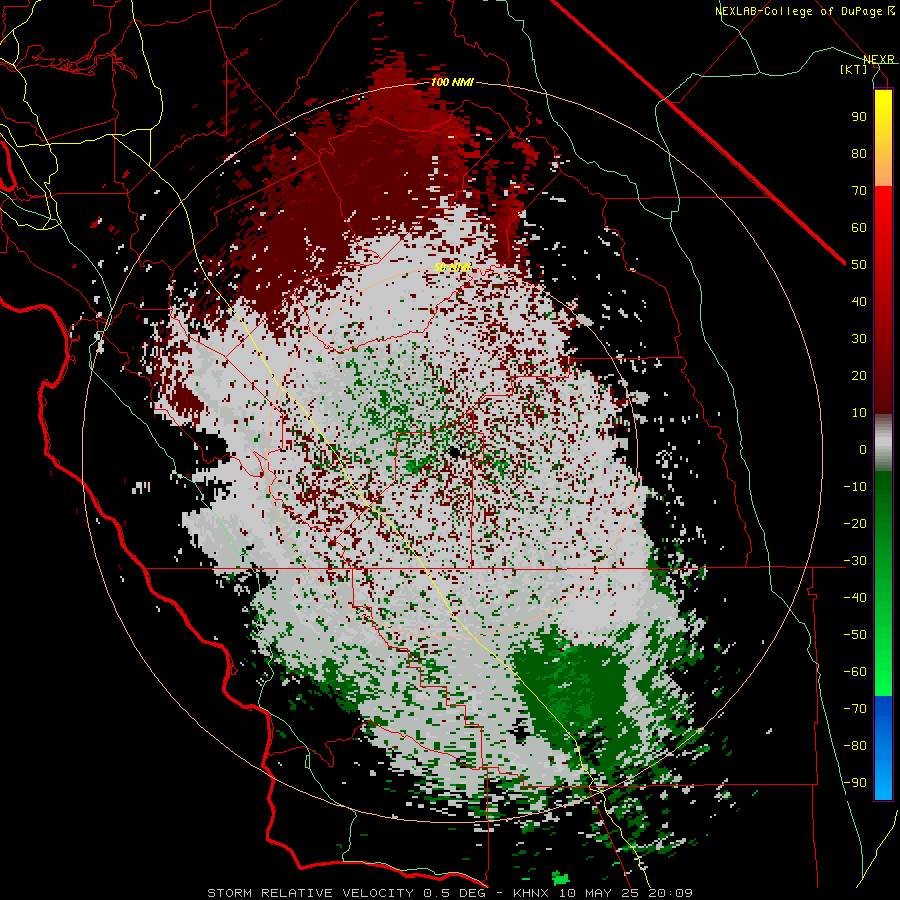Viewport: 900px width, 900px height.
Task: Click the 0 value on velocity scale
Action: tap(863, 449)
